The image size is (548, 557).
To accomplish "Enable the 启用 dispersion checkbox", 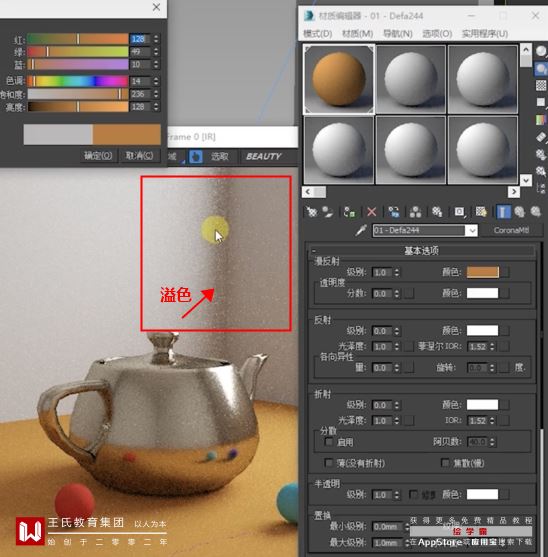I will [x=329, y=442].
